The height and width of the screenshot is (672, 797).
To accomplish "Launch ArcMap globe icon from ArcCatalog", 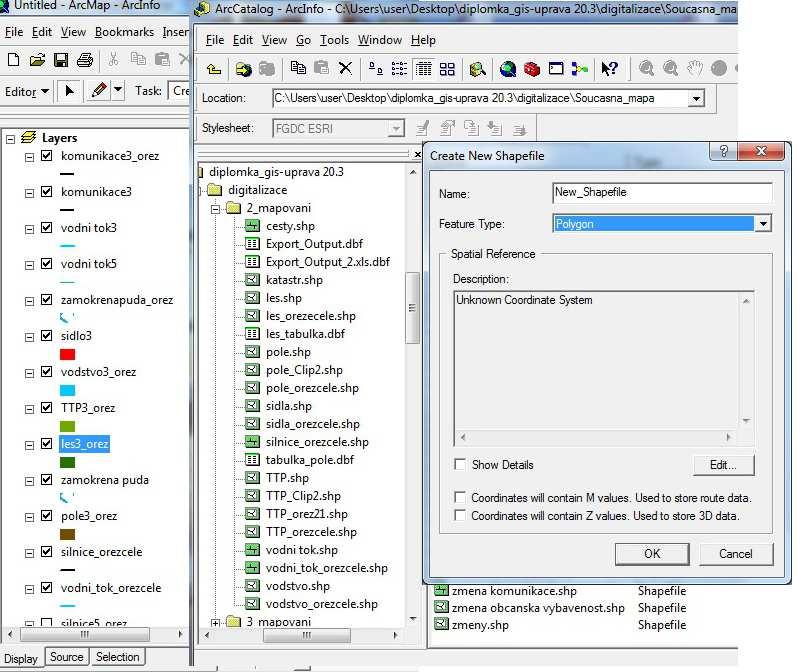I will [508, 68].
